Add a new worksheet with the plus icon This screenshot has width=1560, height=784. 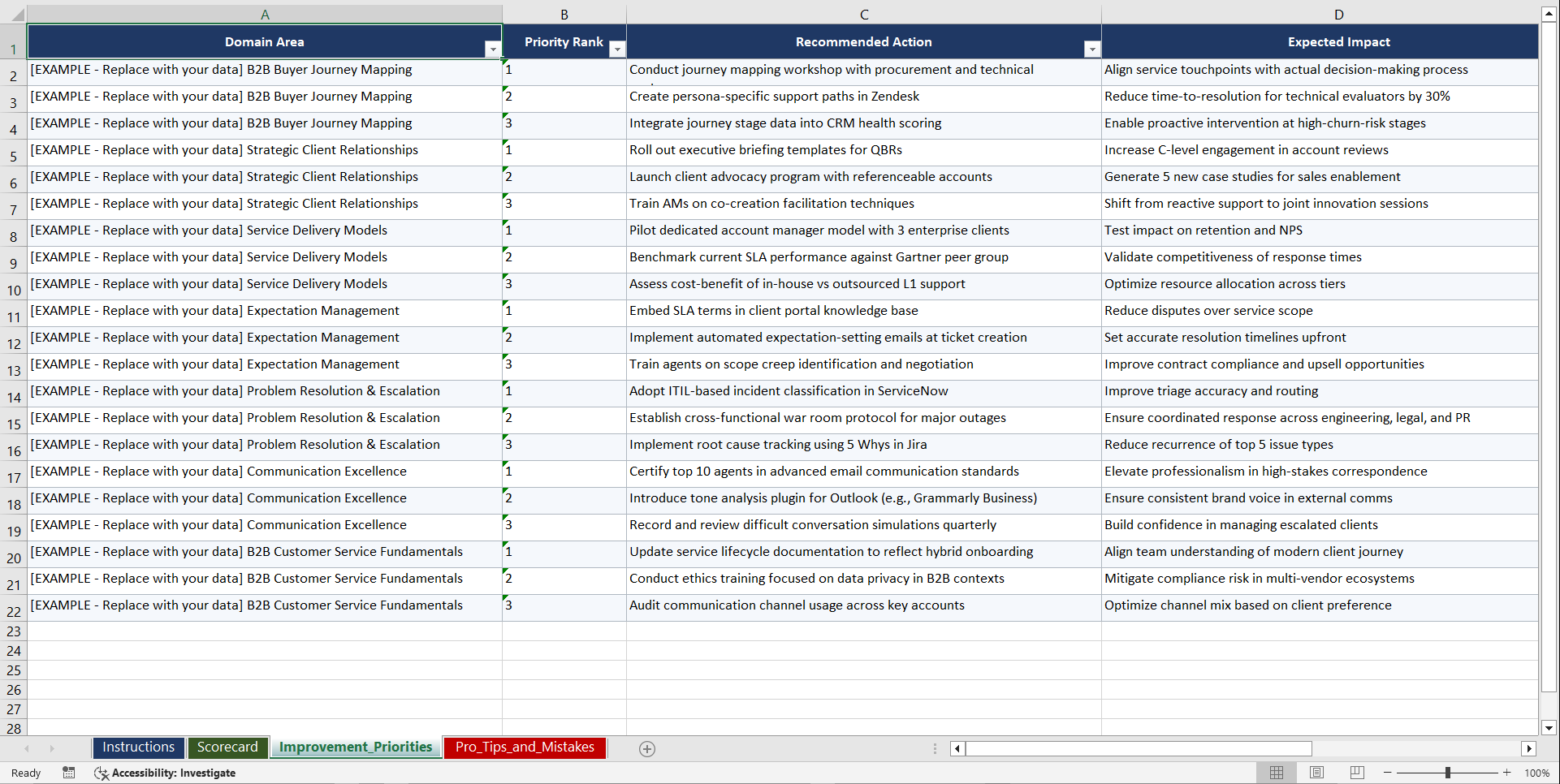646,748
